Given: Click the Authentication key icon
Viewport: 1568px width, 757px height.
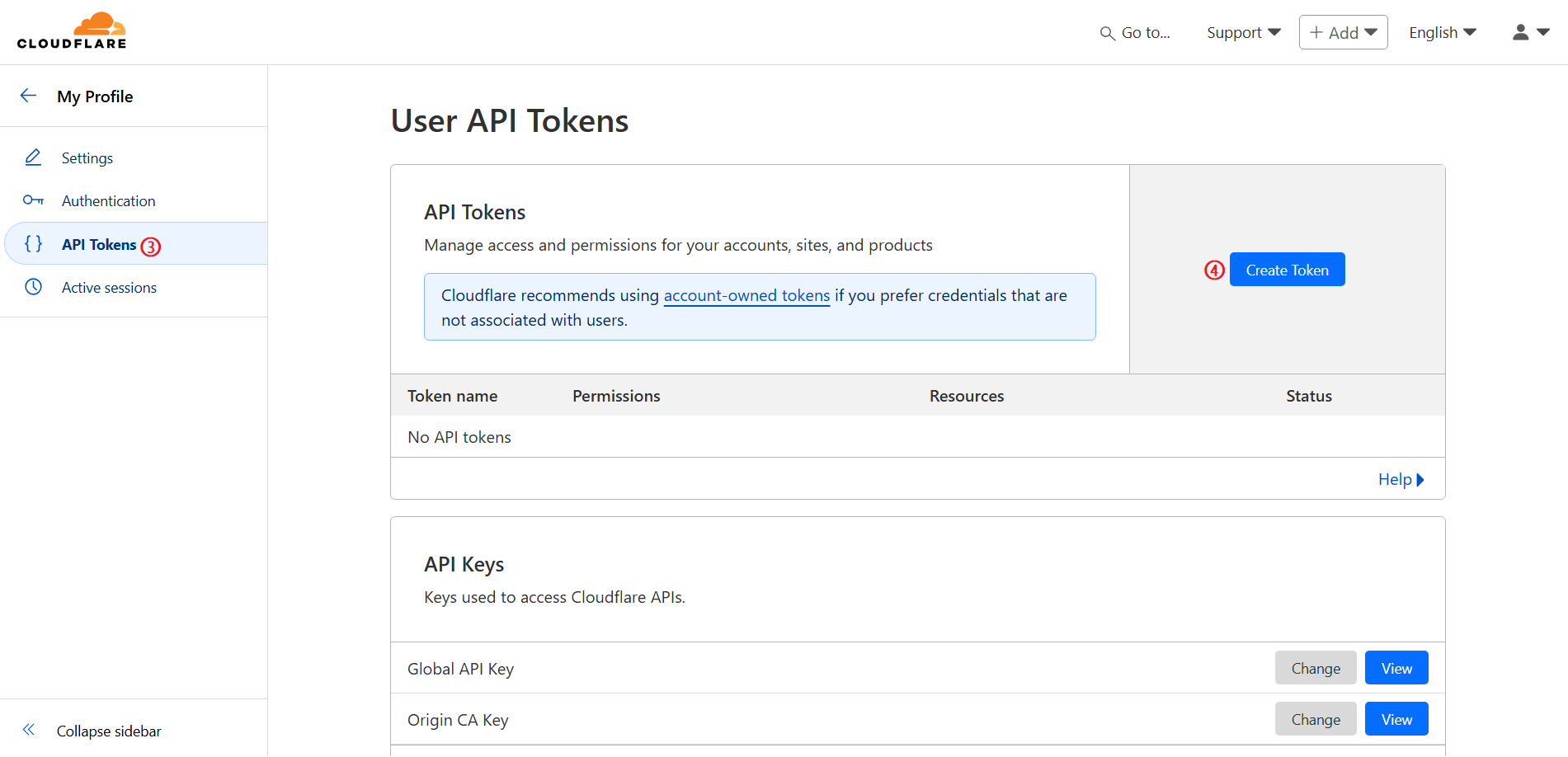Looking at the screenshot, I should [33, 200].
